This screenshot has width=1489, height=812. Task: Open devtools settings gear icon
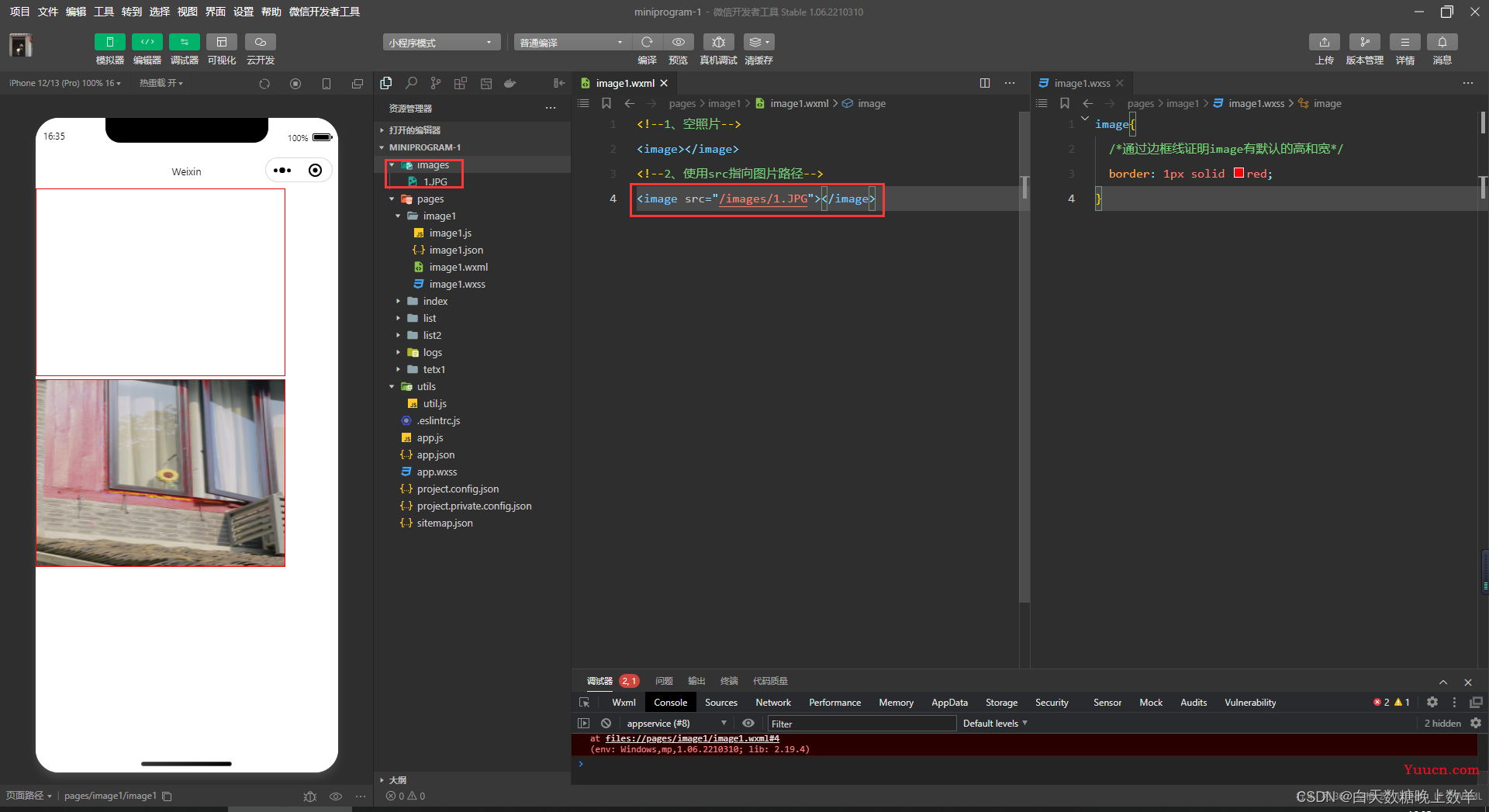click(x=1432, y=703)
